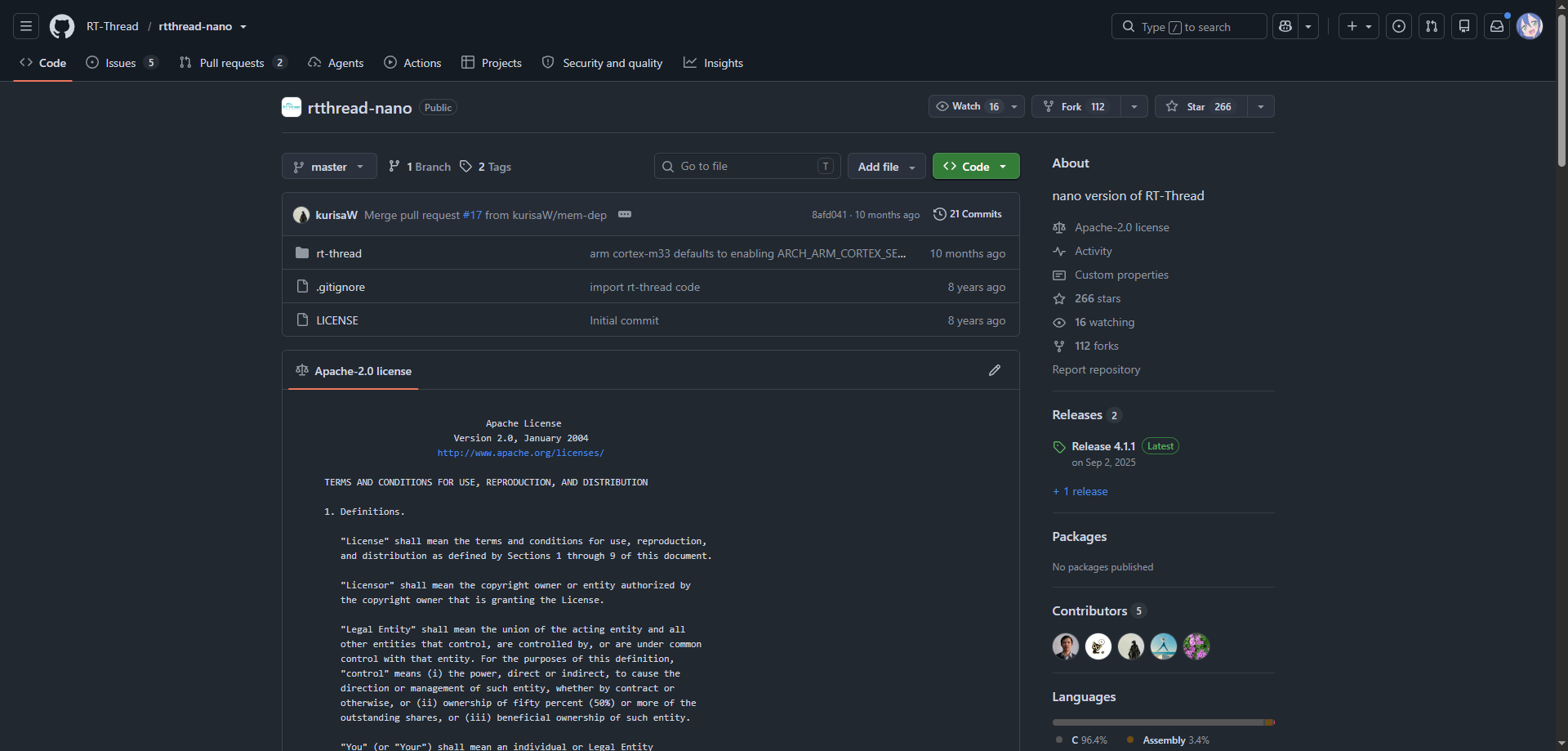View 266 stars link
Viewport: 1568px width, 751px height.
click(1098, 298)
